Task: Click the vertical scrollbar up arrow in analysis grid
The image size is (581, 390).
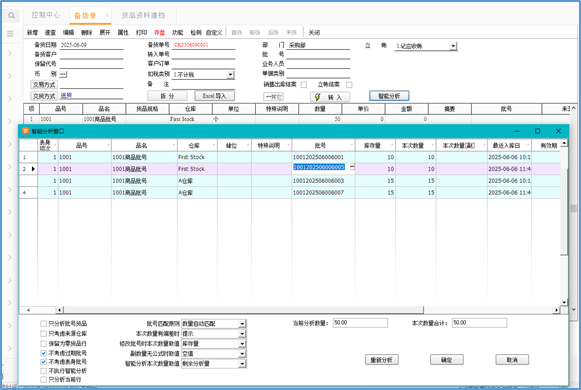Action: point(564,143)
